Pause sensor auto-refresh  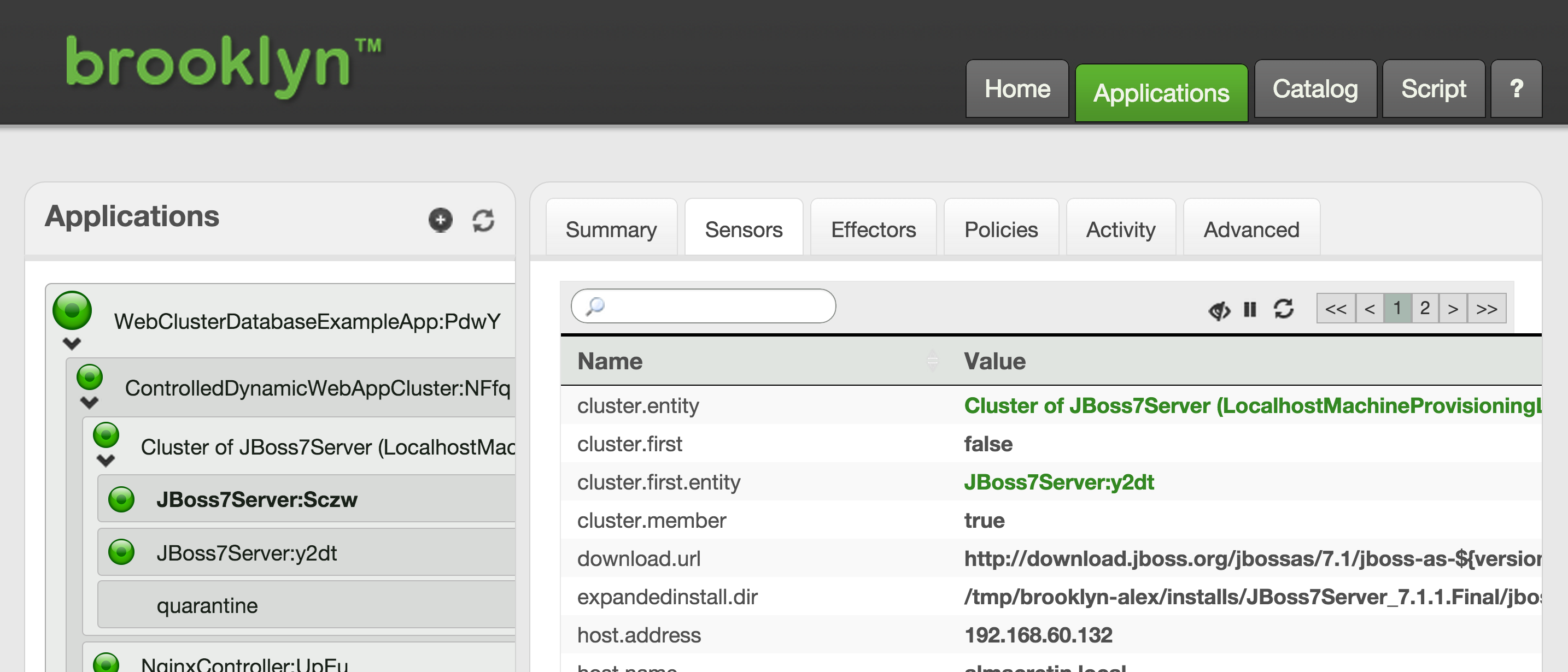tap(1250, 310)
